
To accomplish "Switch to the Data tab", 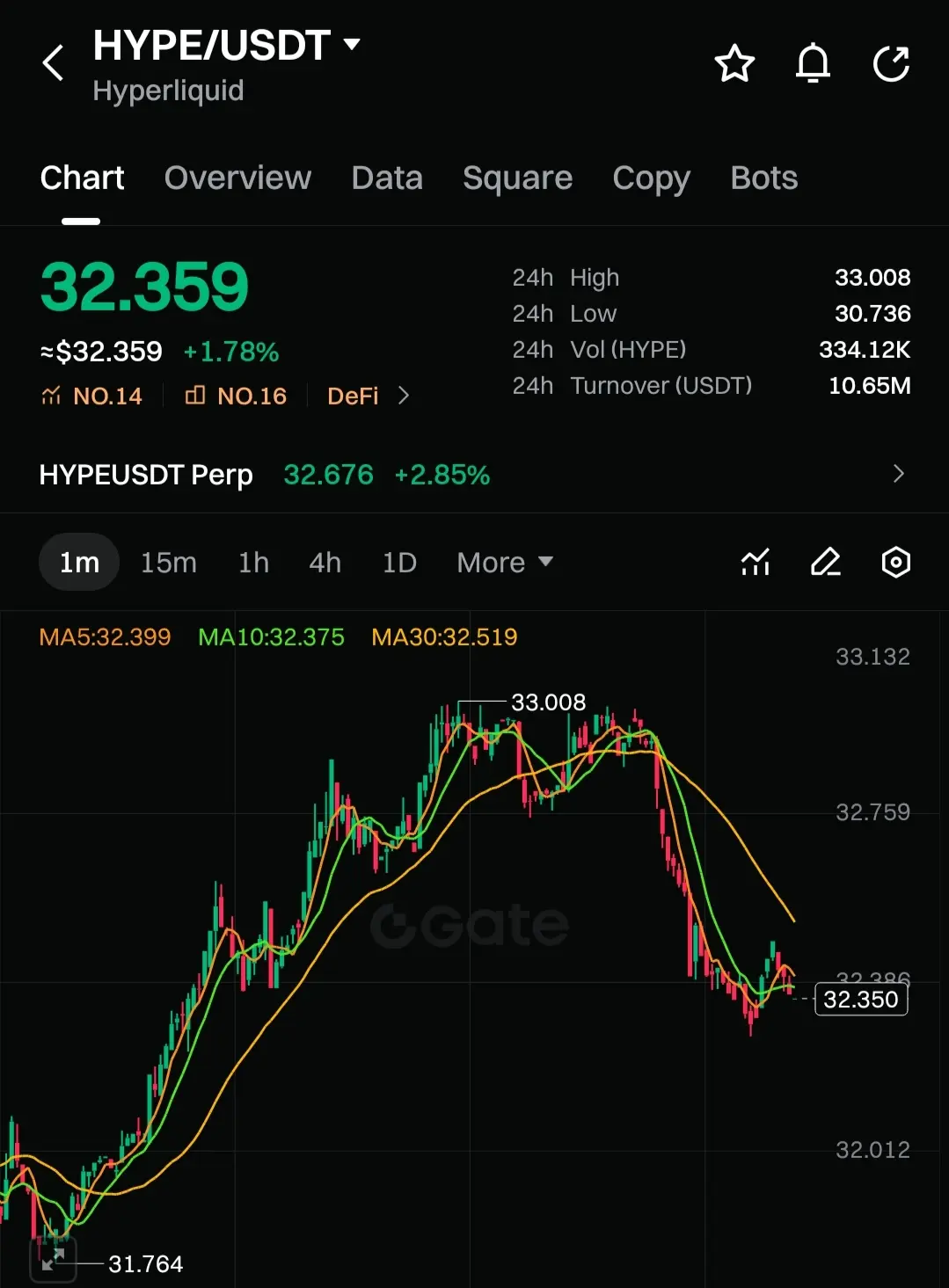I will coord(387,178).
